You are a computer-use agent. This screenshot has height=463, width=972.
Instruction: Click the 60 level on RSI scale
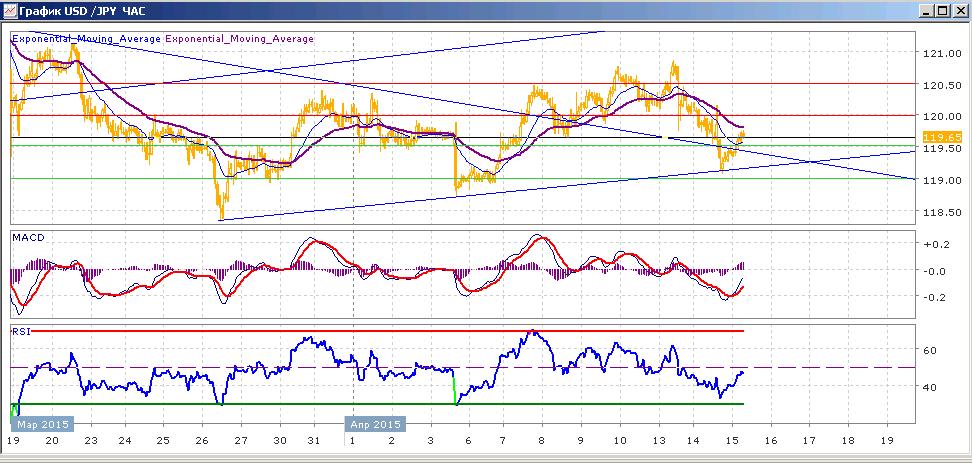[x=929, y=350]
